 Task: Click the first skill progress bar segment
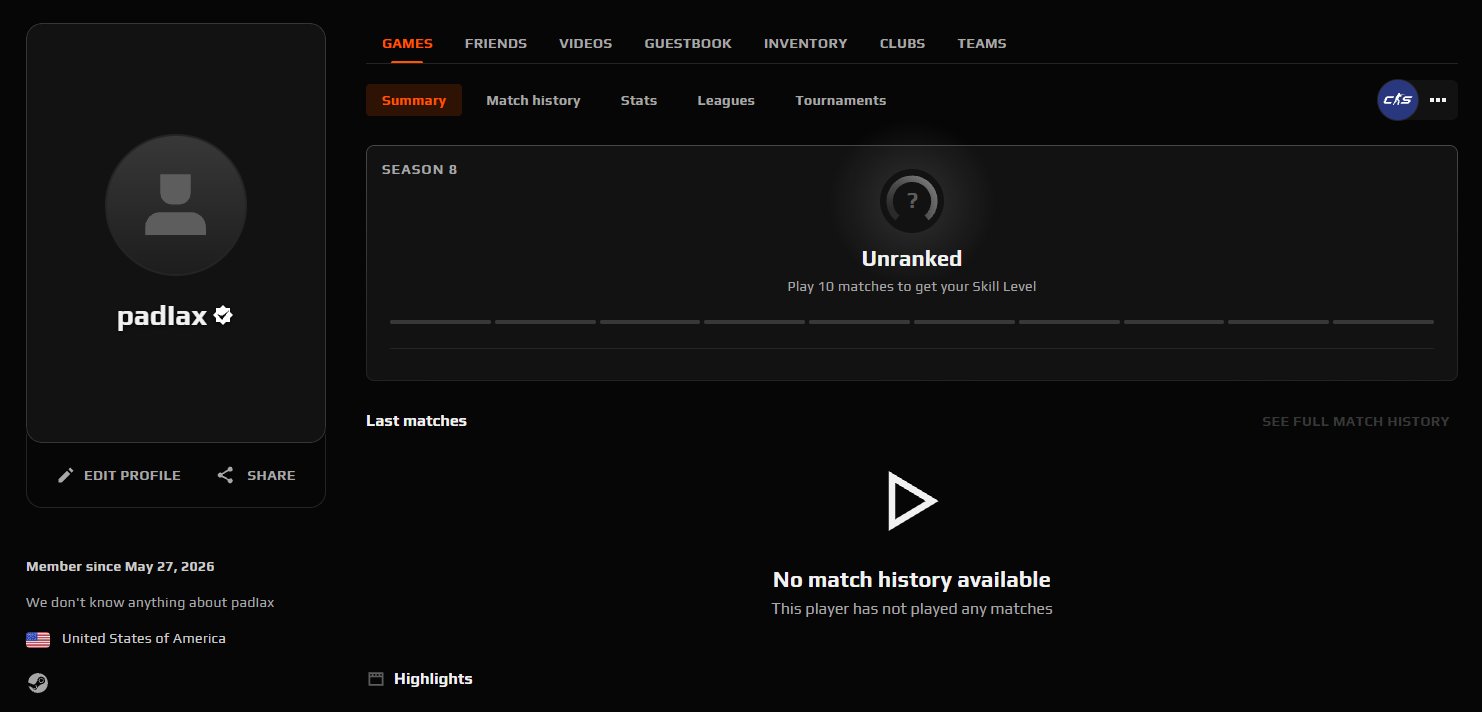(x=440, y=322)
